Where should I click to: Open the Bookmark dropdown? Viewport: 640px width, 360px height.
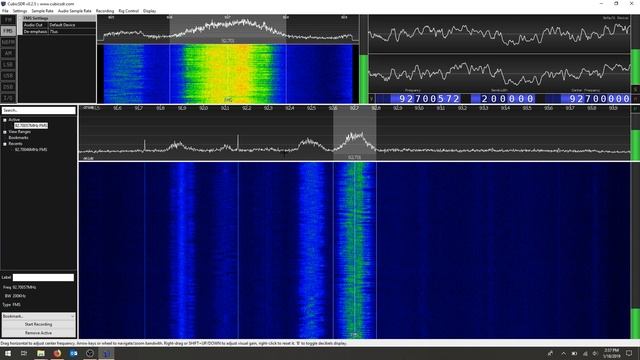[38, 316]
